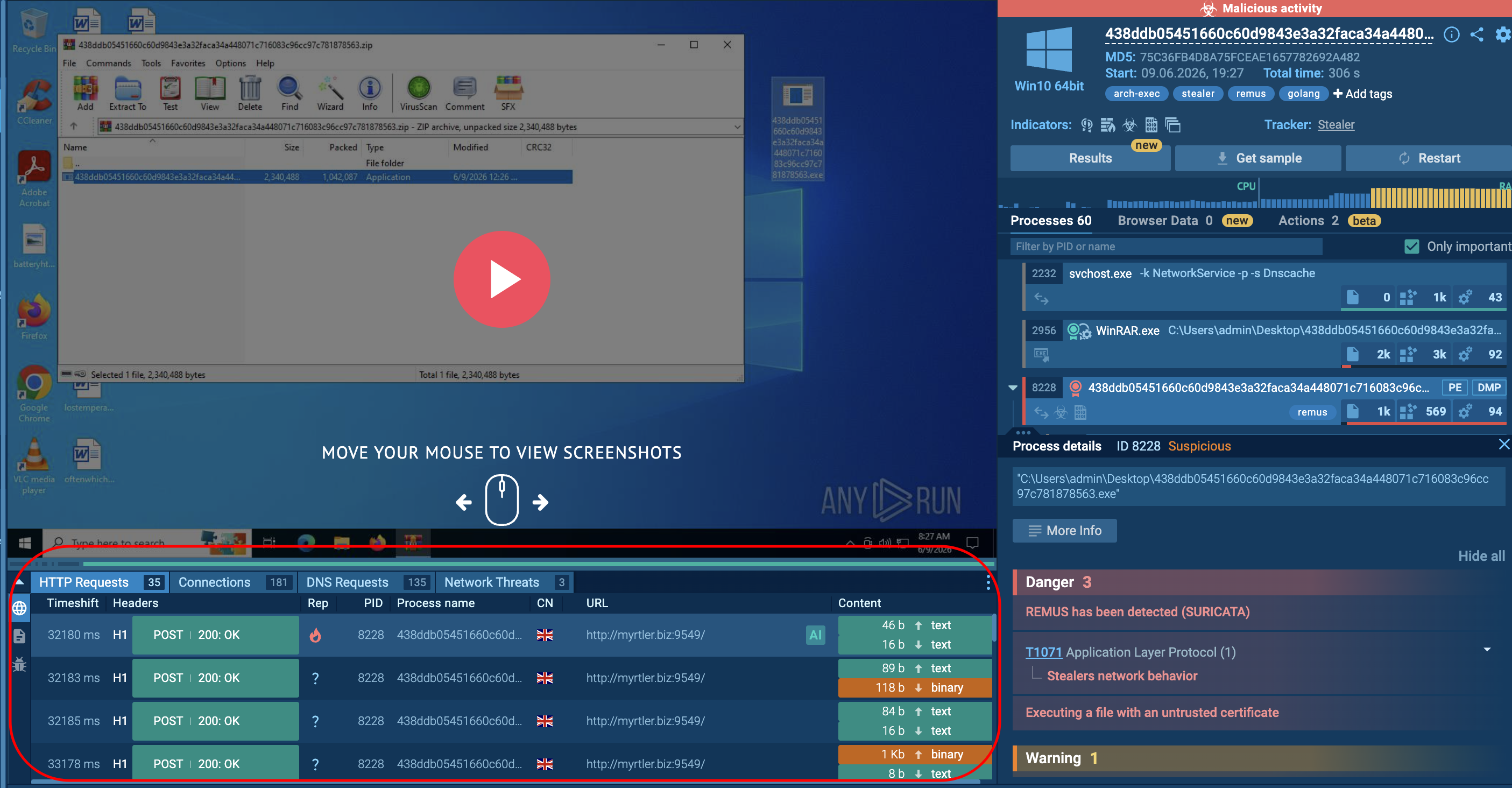
Task: Click the T1071 technique link
Action: tap(1043, 652)
